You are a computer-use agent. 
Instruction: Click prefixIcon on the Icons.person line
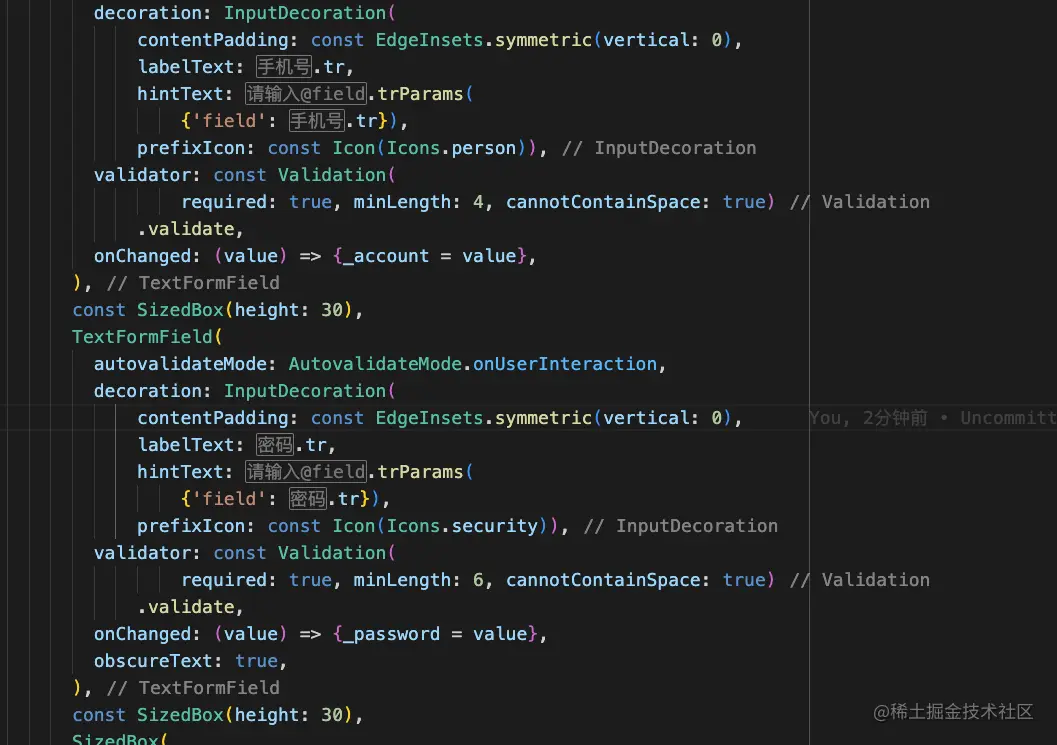[x=191, y=148]
